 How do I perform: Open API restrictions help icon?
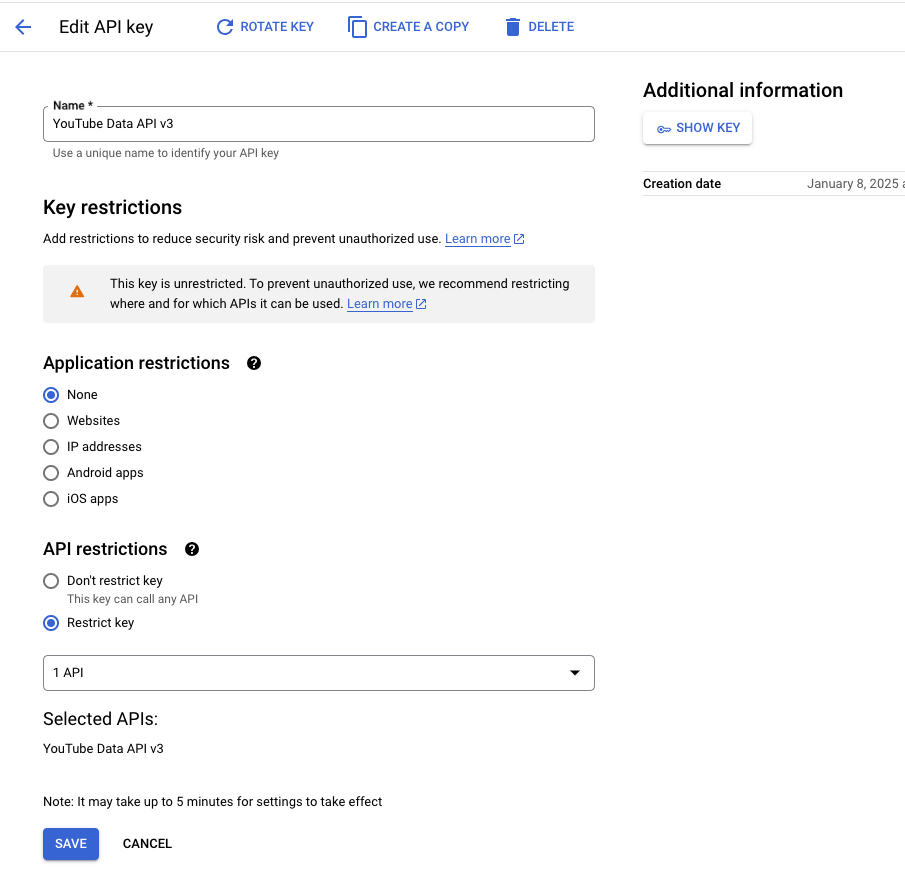tap(192, 549)
